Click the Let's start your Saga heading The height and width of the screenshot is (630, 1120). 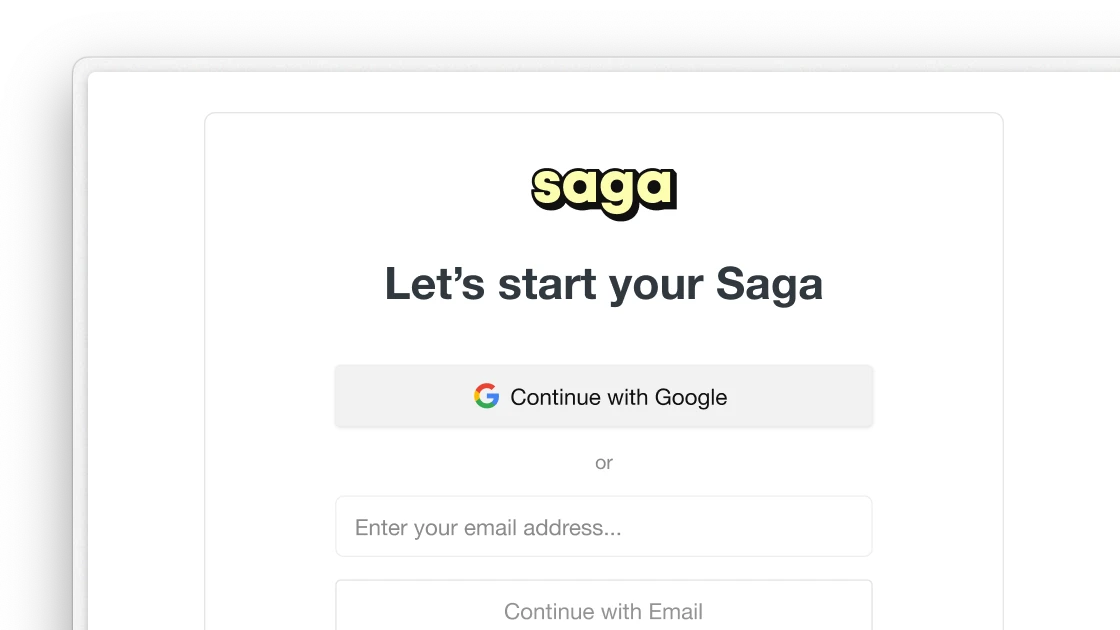pos(603,283)
